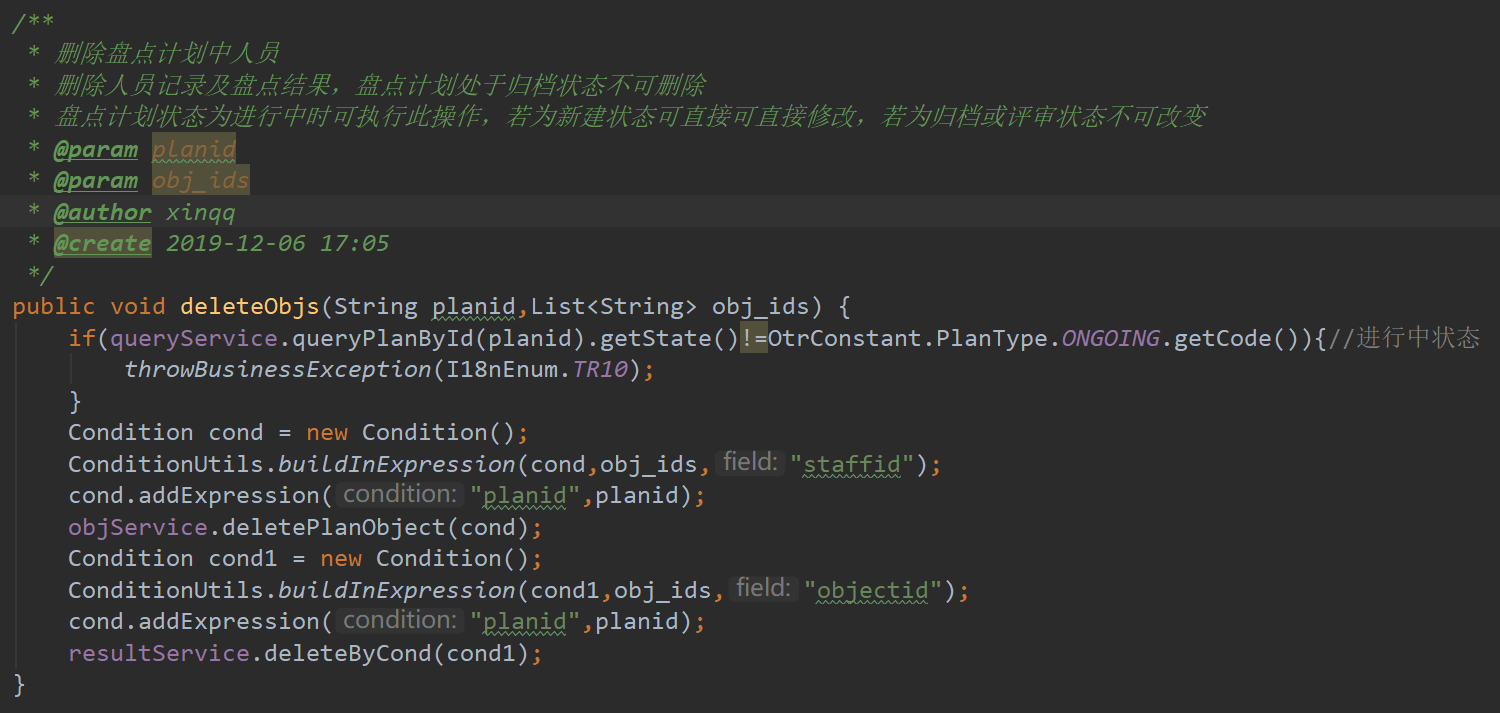Click the @author javadoc tag
Viewport: 1500px width, 713px height.
point(102,212)
